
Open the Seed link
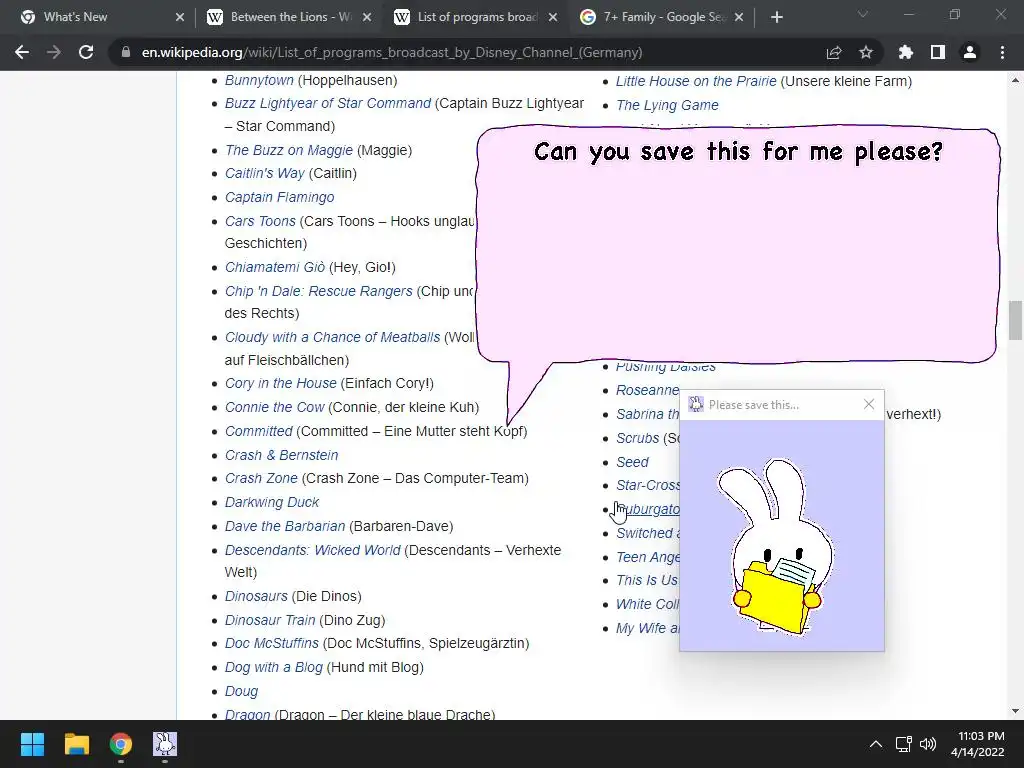click(632, 462)
